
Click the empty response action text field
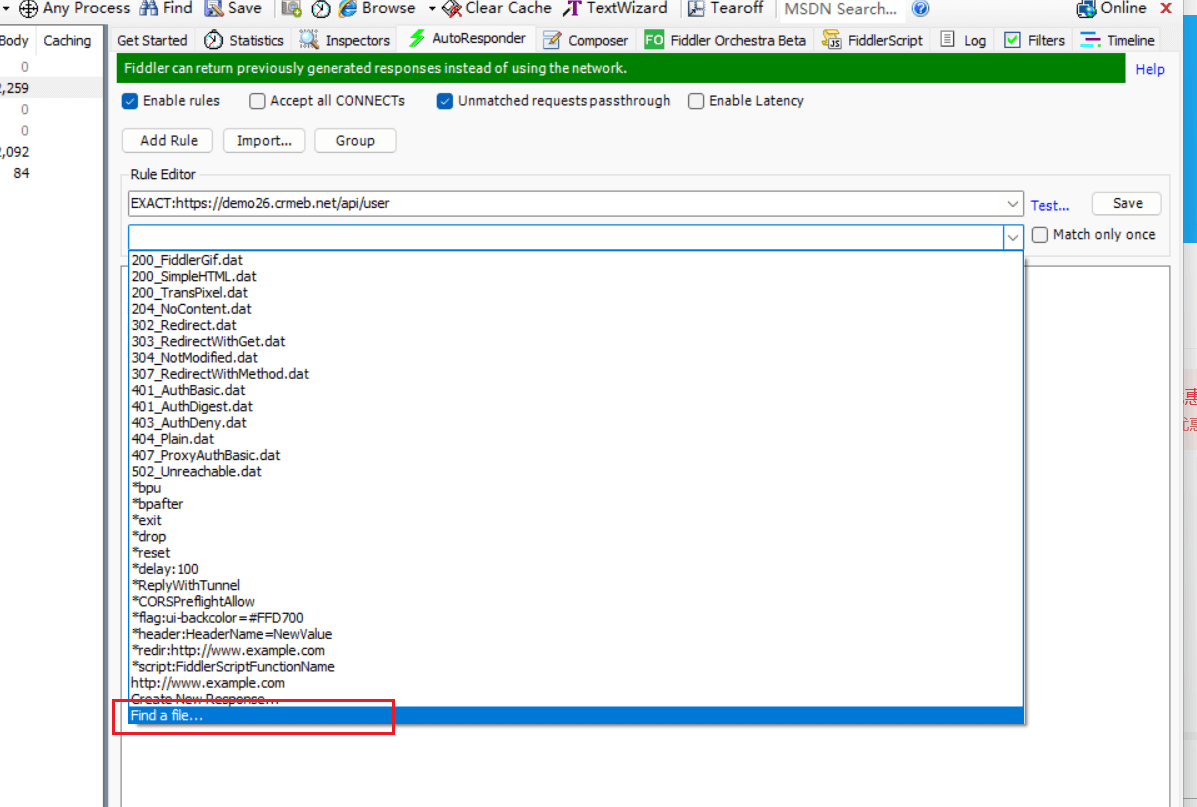pos(566,237)
